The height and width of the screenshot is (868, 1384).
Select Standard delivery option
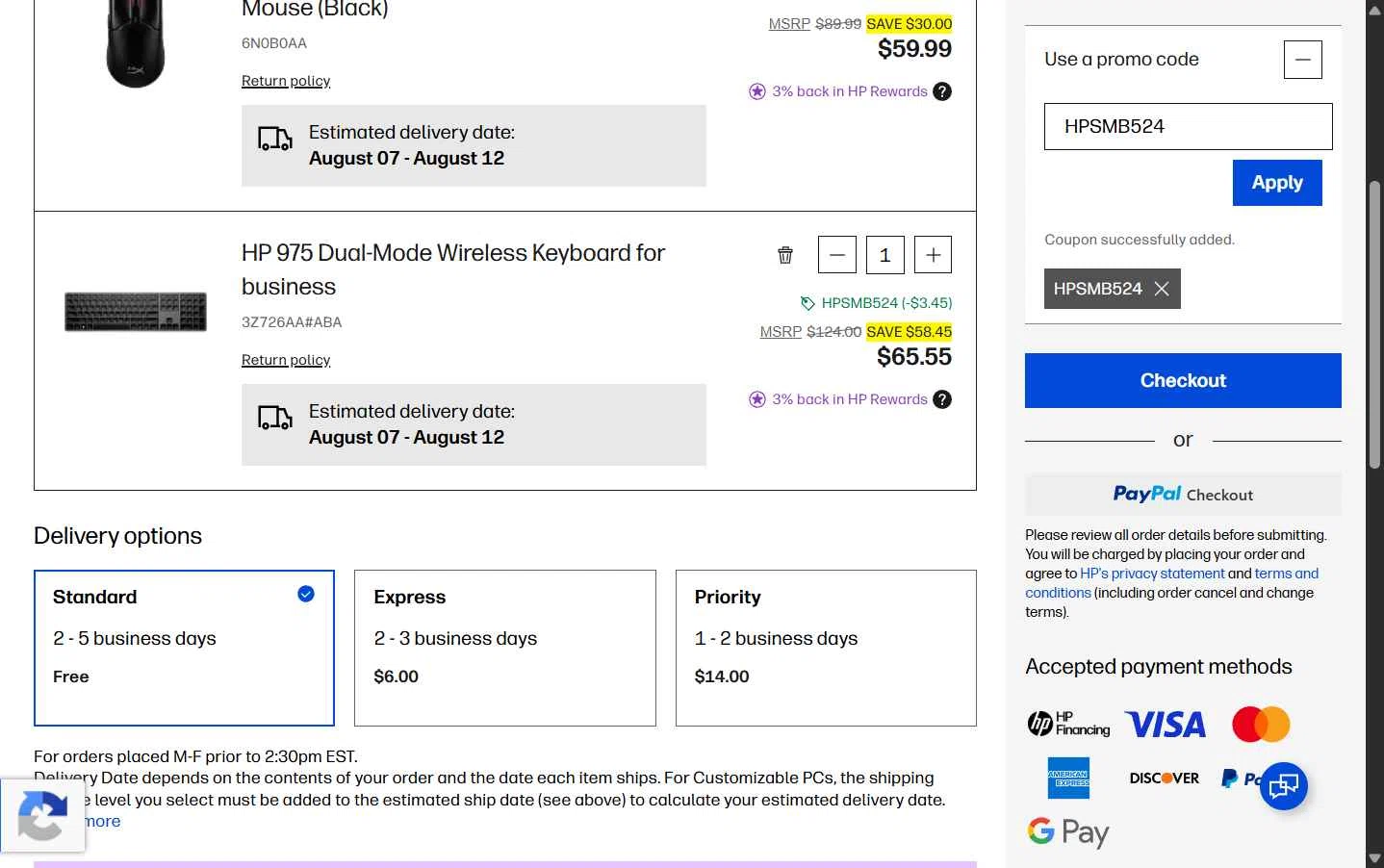(x=184, y=648)
